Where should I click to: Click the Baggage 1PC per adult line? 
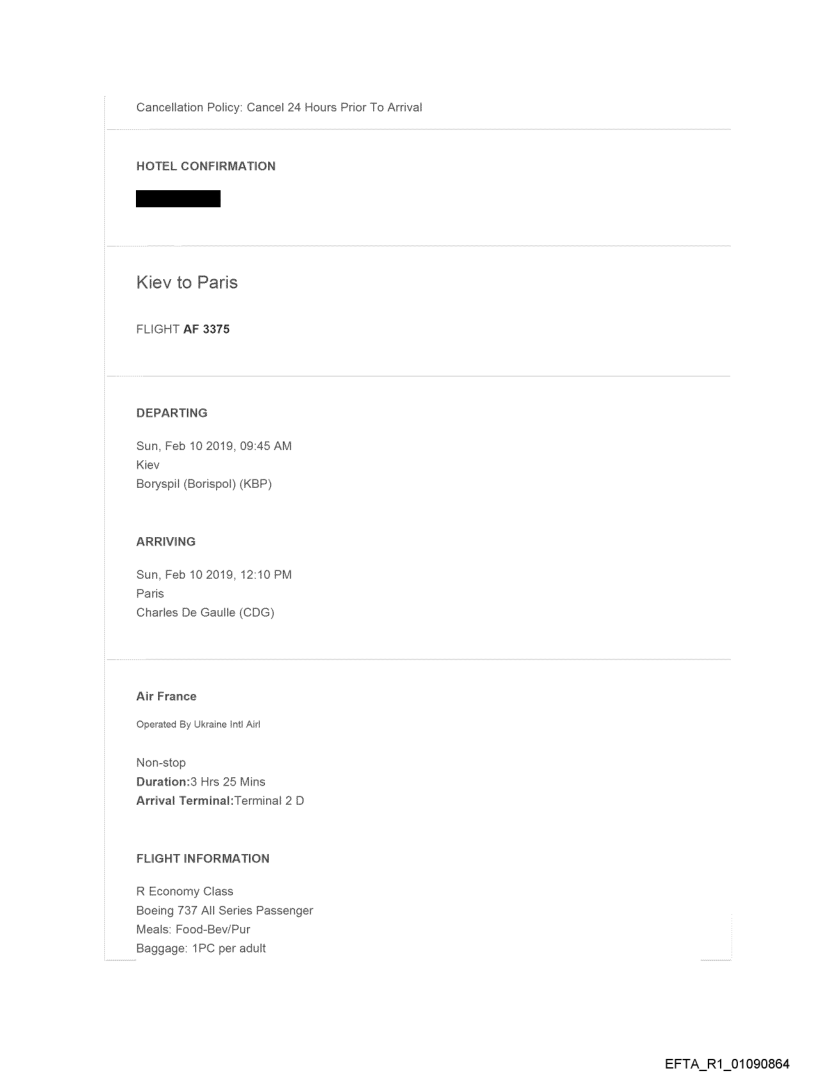201,948
